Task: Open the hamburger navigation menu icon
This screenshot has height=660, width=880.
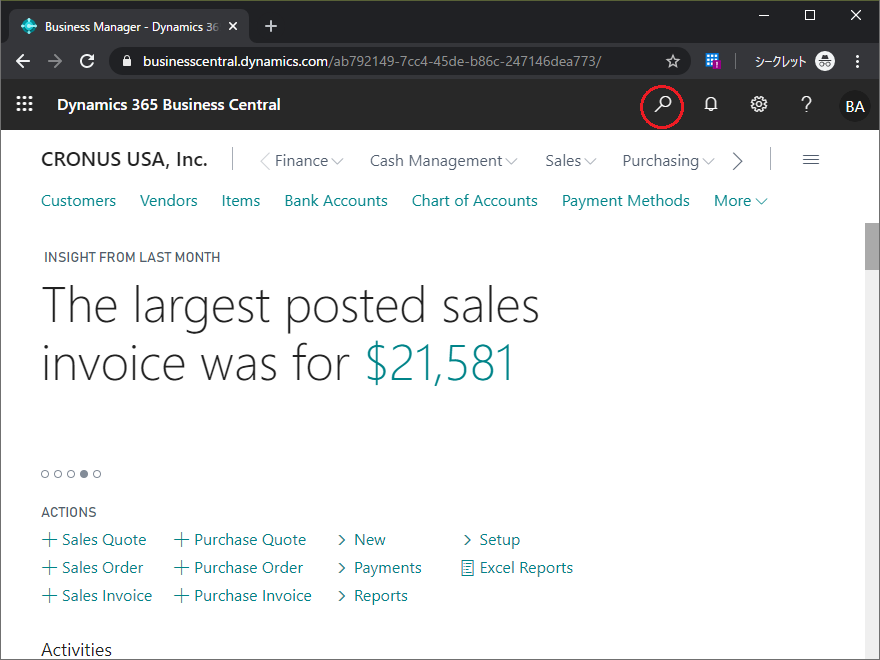Action: click(810, 160)
